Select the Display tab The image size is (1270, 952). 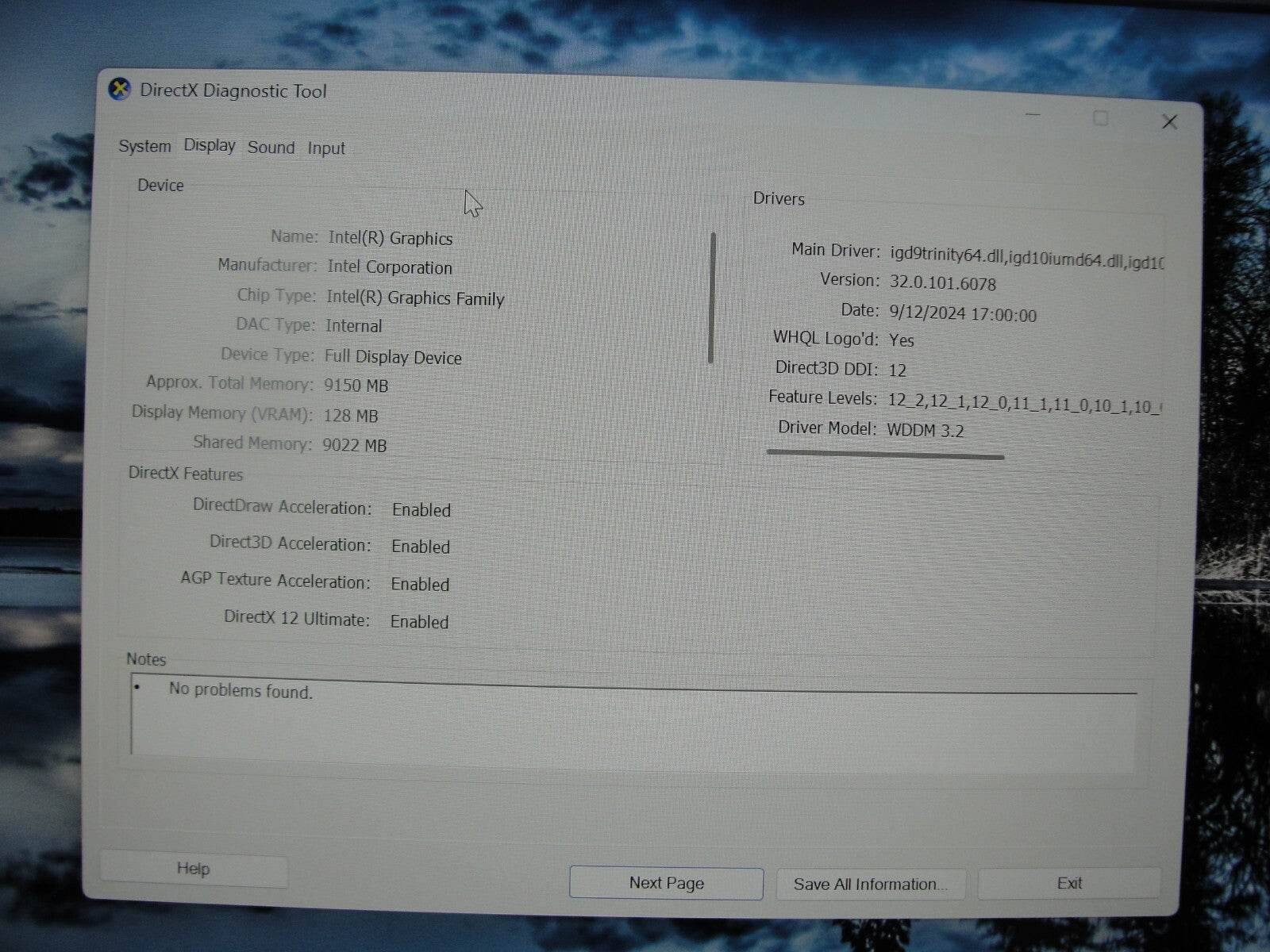[x=209, y=146]
